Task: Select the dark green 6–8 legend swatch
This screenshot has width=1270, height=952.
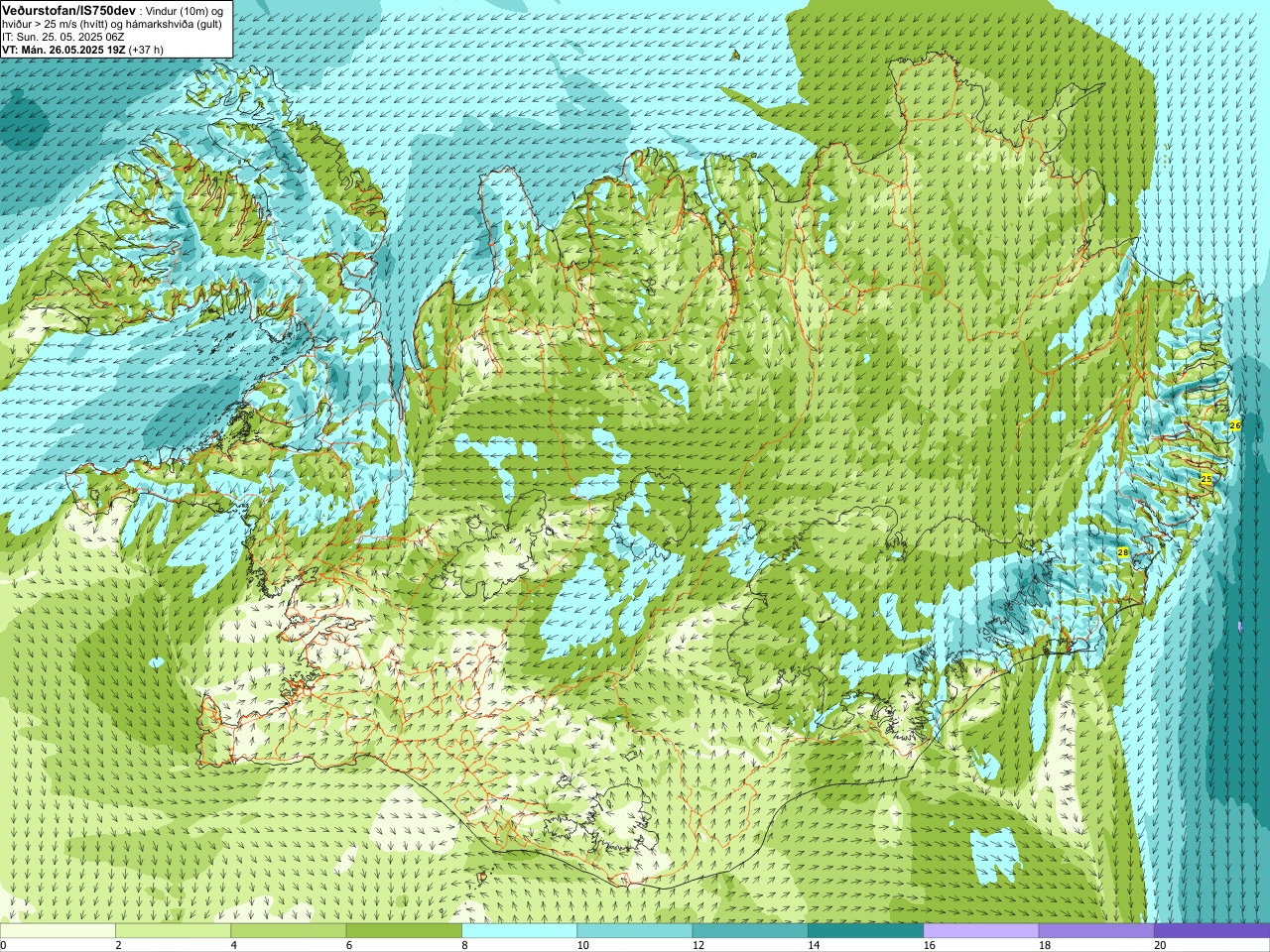Action: point(404,931)
